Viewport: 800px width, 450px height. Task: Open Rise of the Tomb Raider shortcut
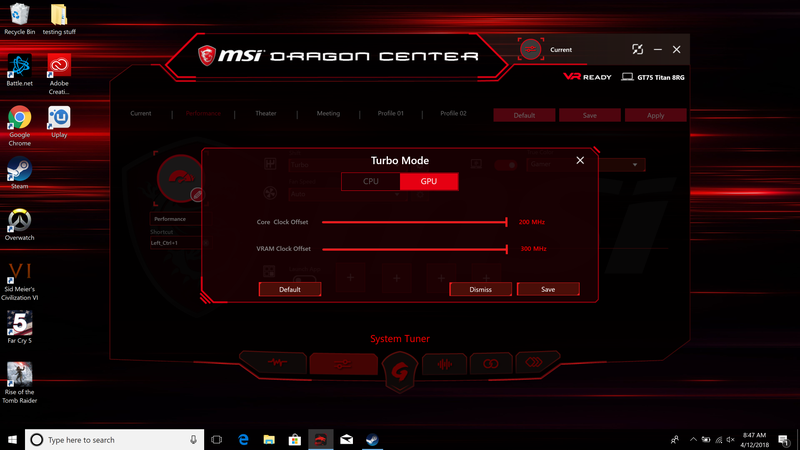[x=19, y=383]
